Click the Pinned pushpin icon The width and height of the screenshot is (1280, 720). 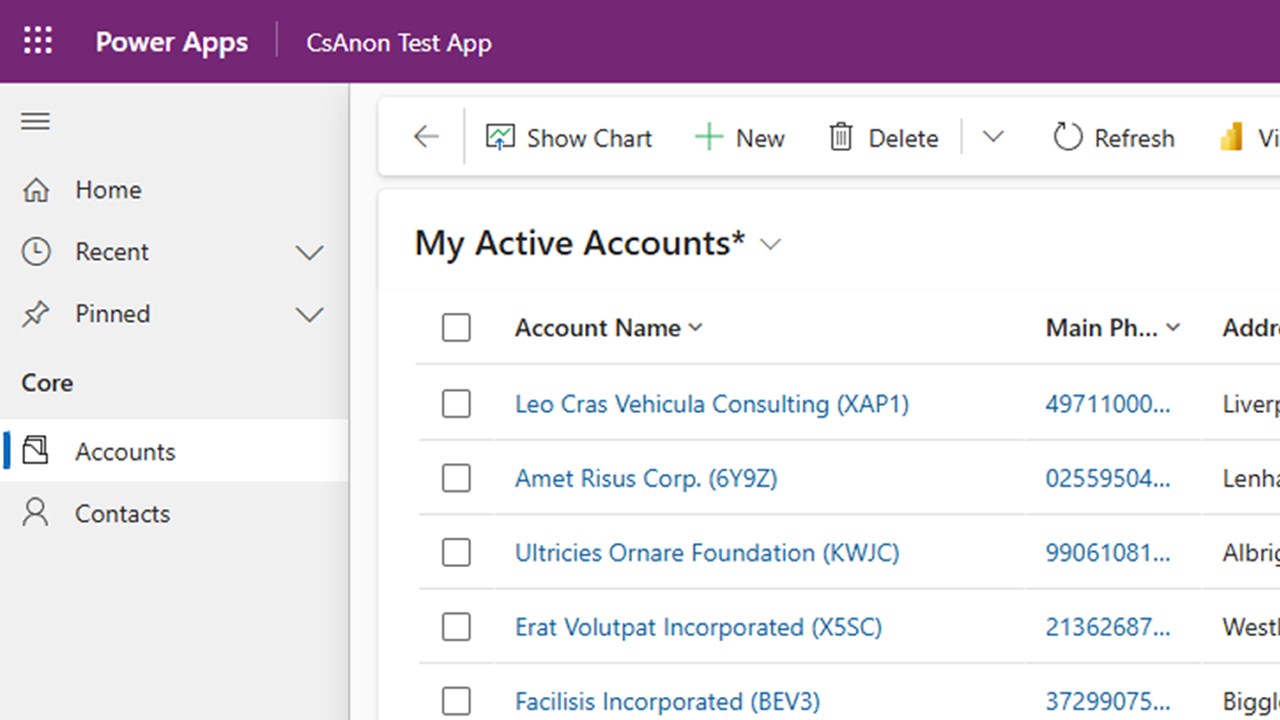click(36, 314)
